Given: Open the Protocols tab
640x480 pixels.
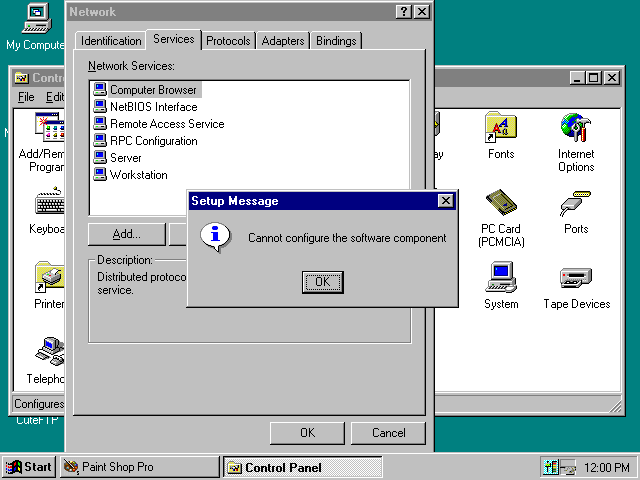Looking at the screenshot, I should tap(228, 41).
